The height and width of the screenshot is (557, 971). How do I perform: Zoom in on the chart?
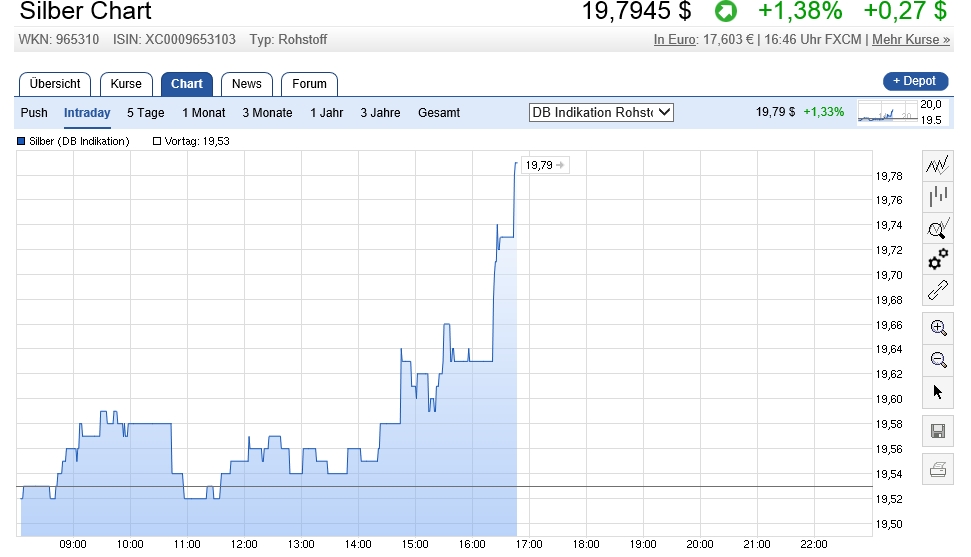tap(938, 327)
